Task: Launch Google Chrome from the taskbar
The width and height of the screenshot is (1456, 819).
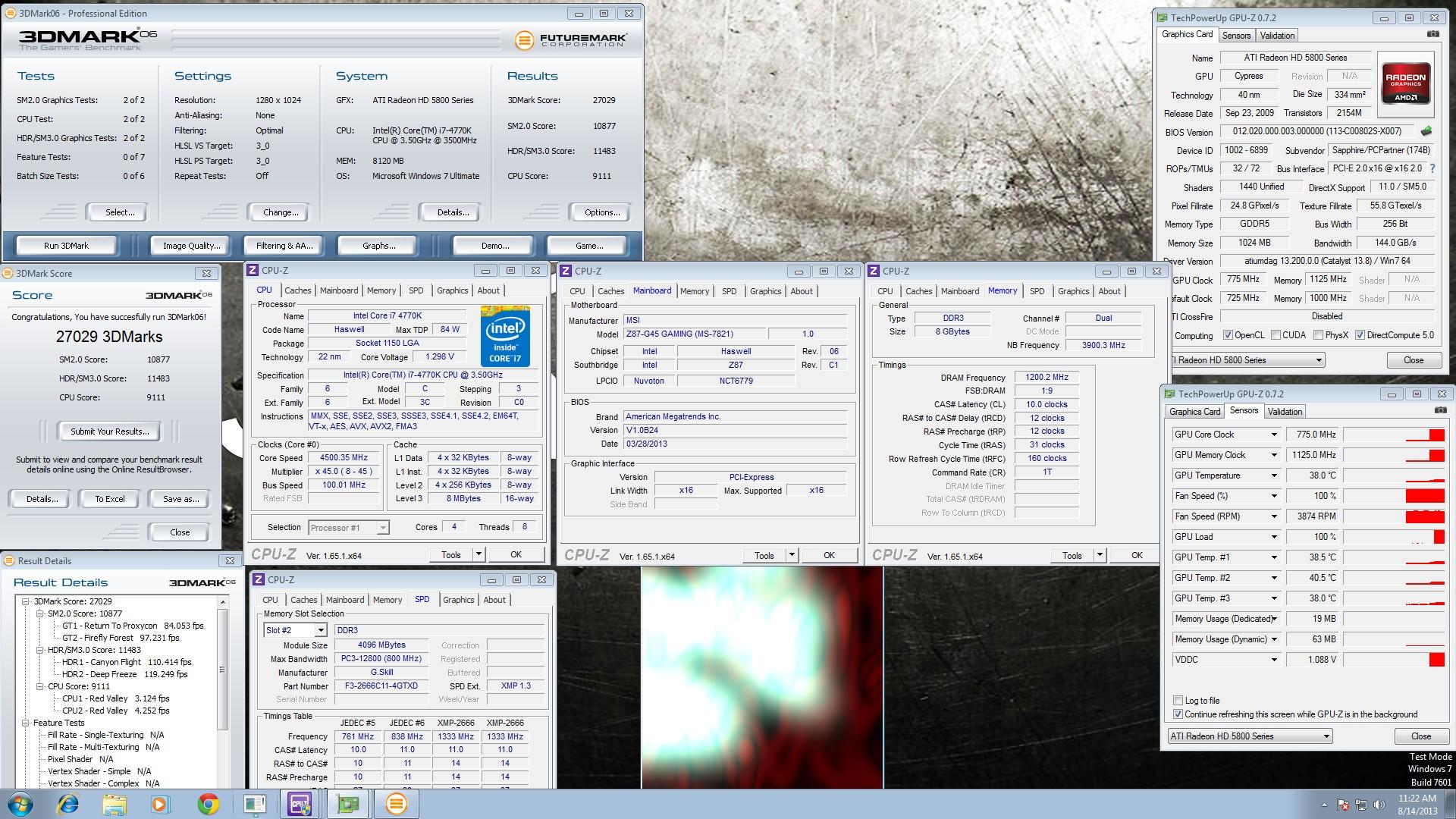Action: (x=208, y=804)
